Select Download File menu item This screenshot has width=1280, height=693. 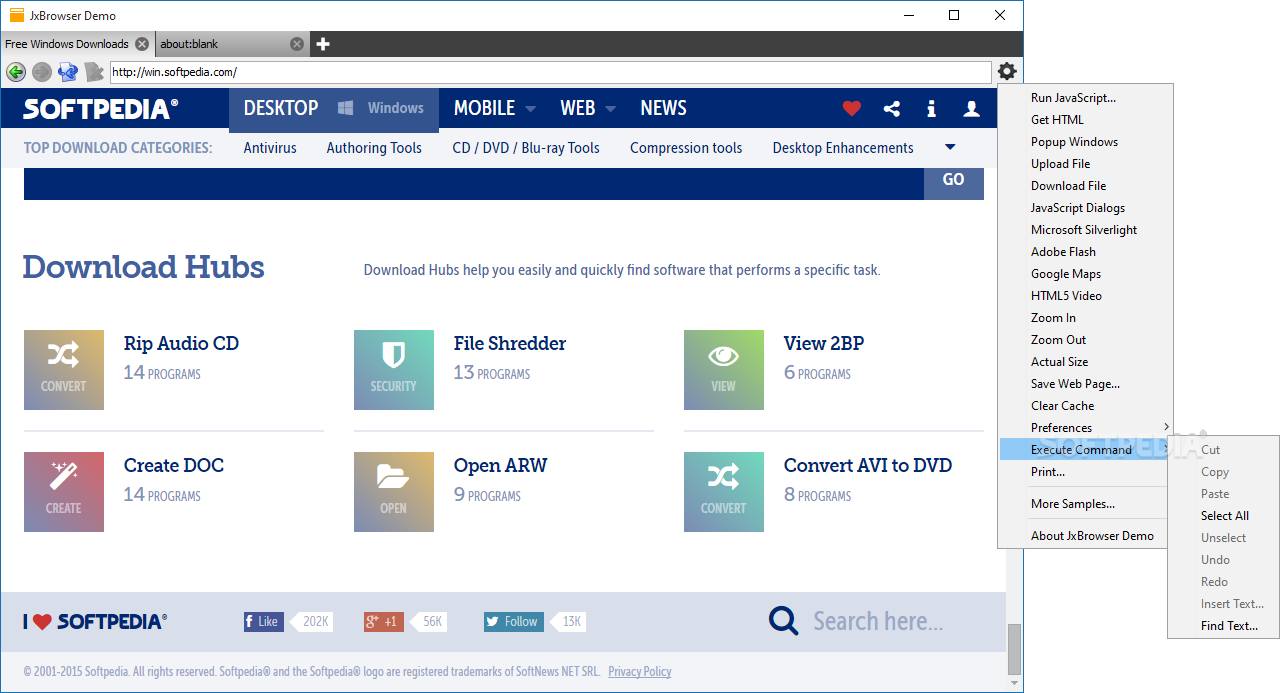(1068, 186)
